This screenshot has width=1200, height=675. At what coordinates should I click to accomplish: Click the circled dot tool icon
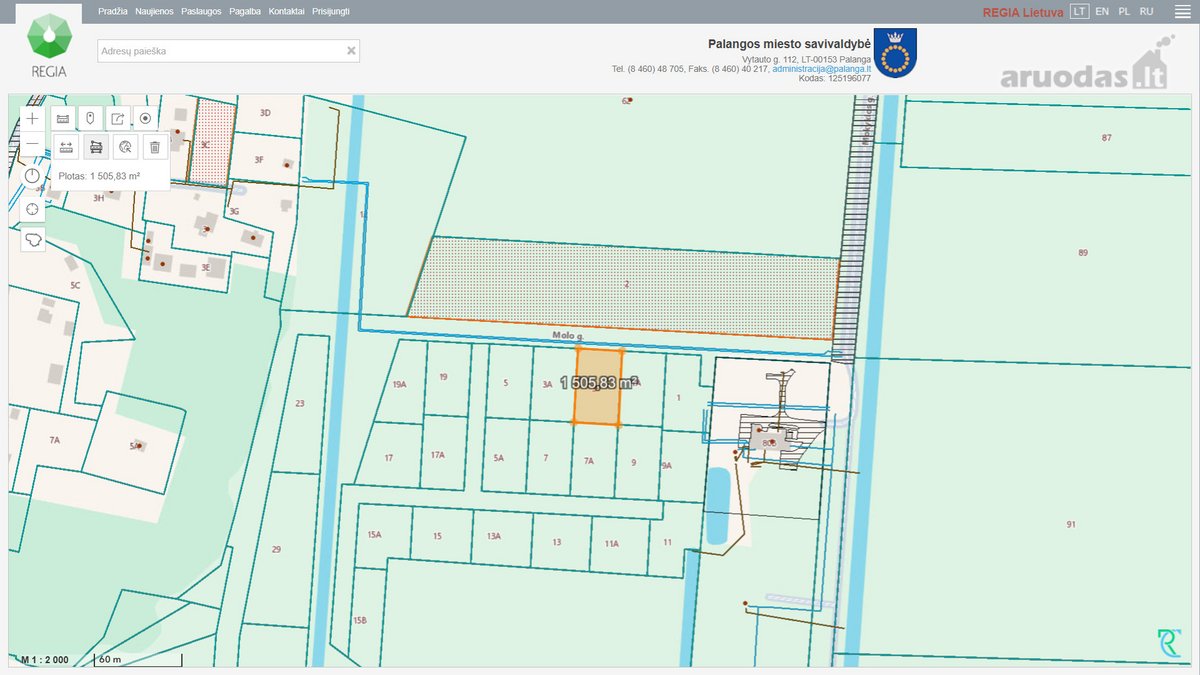(x=145, y=118)
